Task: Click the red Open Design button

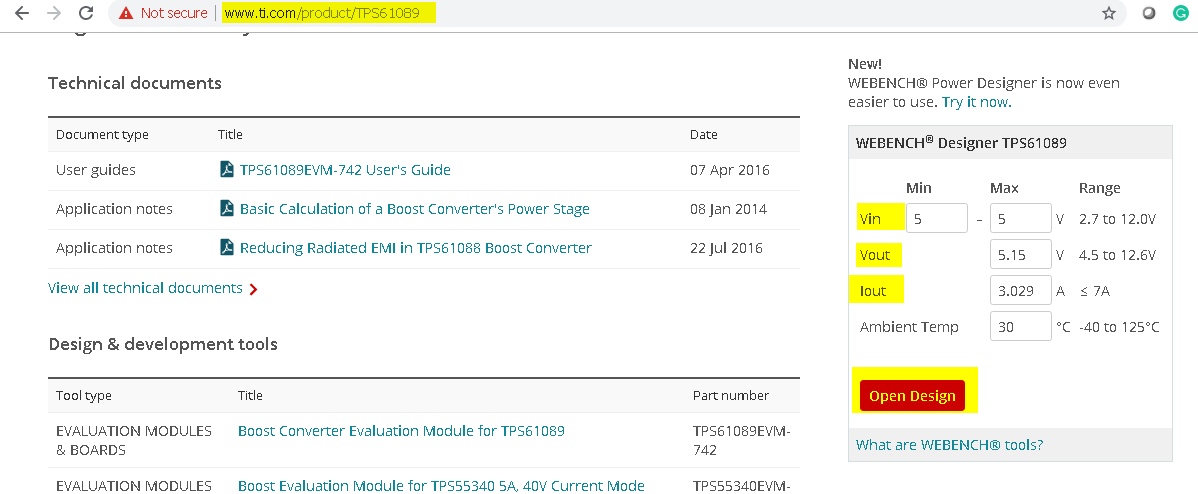Action: pos(912,396)
